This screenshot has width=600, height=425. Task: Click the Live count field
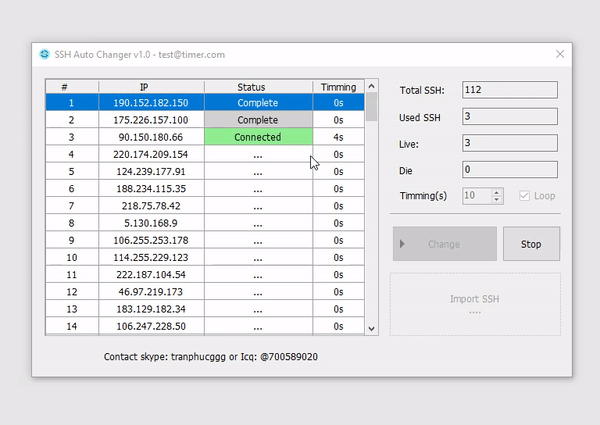point(510,143)
